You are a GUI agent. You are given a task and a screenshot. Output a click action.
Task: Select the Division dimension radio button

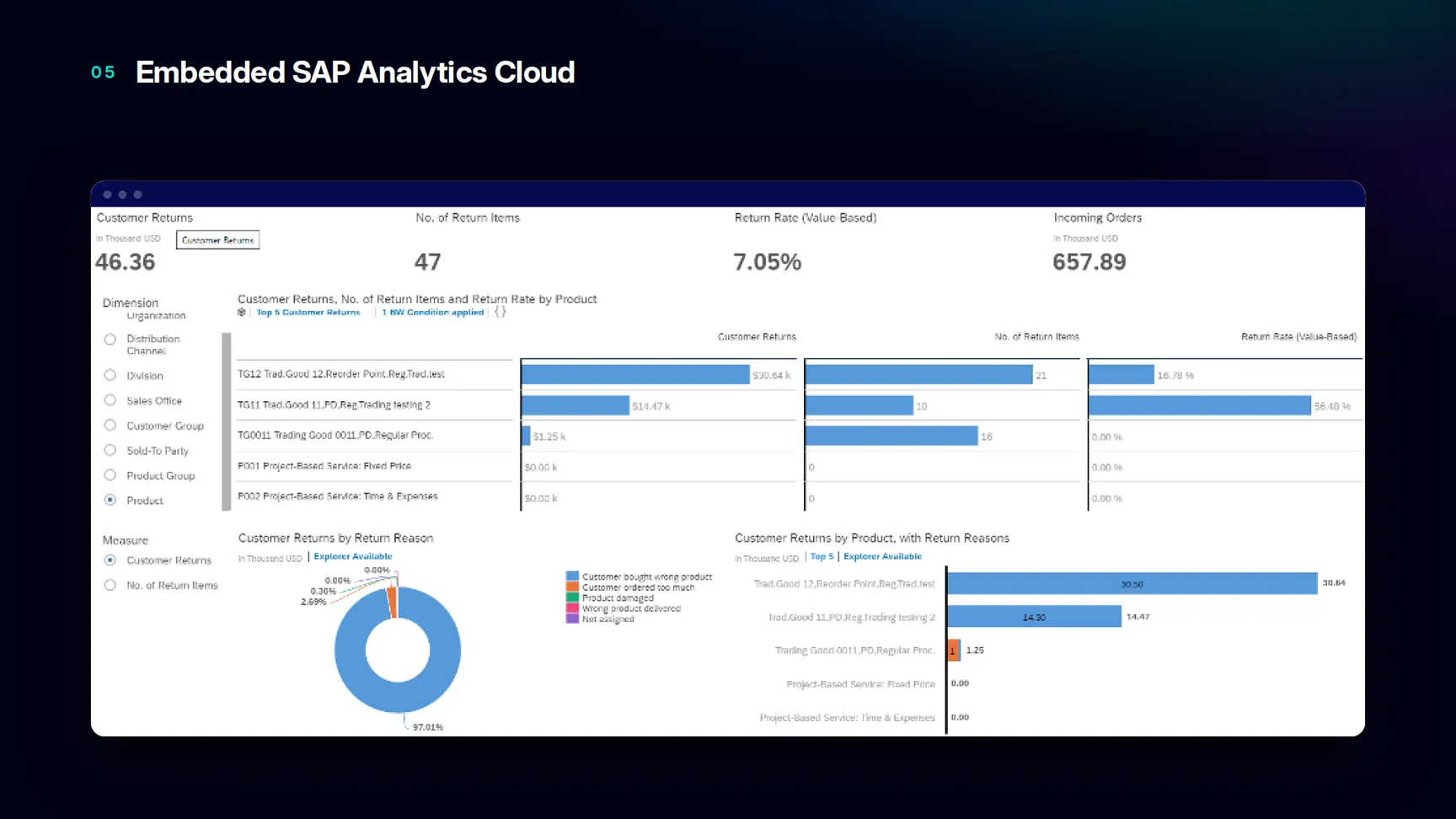pos(110,375)
